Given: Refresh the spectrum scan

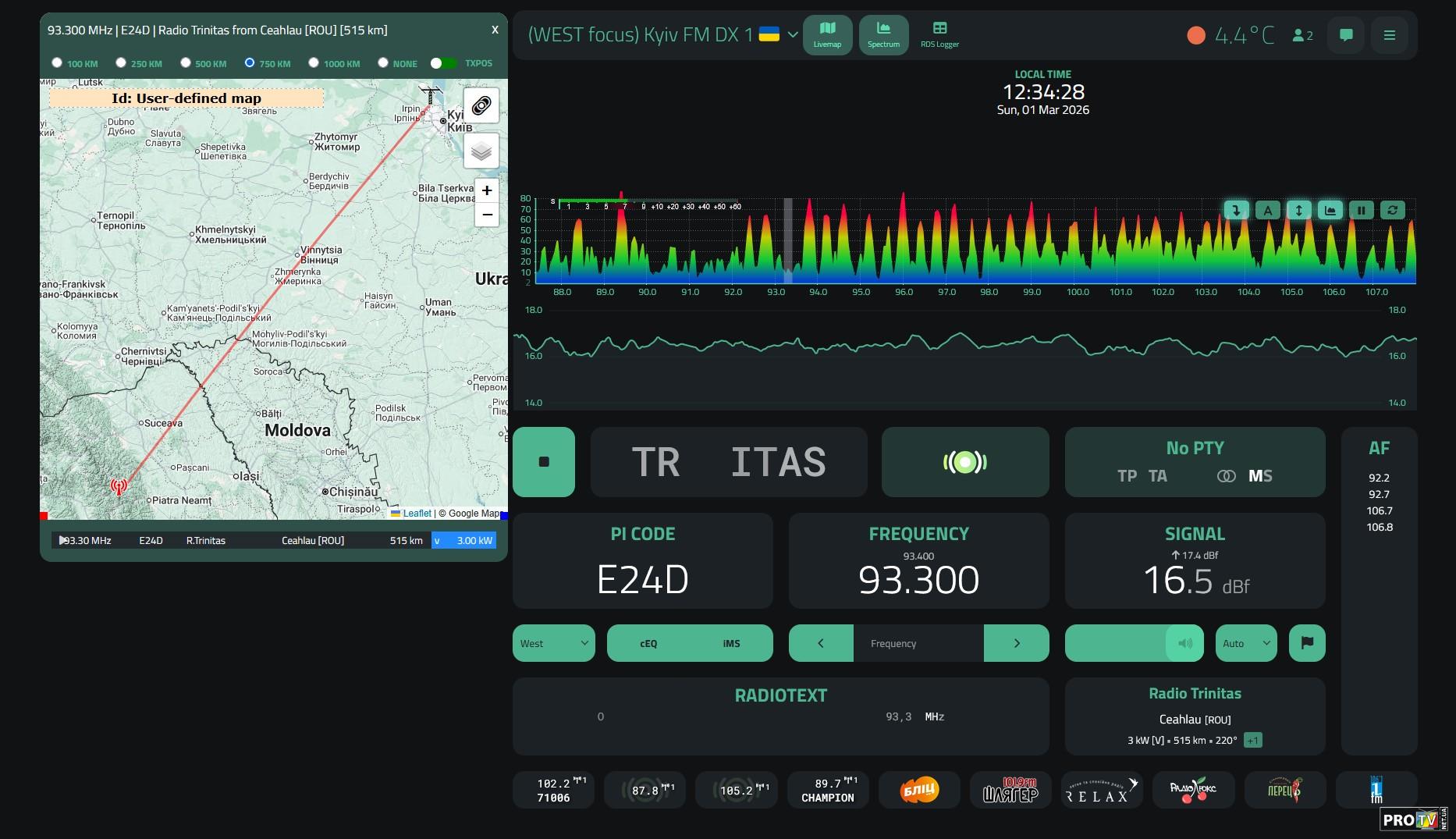Looking at the screenshot, I should 1393,210.
